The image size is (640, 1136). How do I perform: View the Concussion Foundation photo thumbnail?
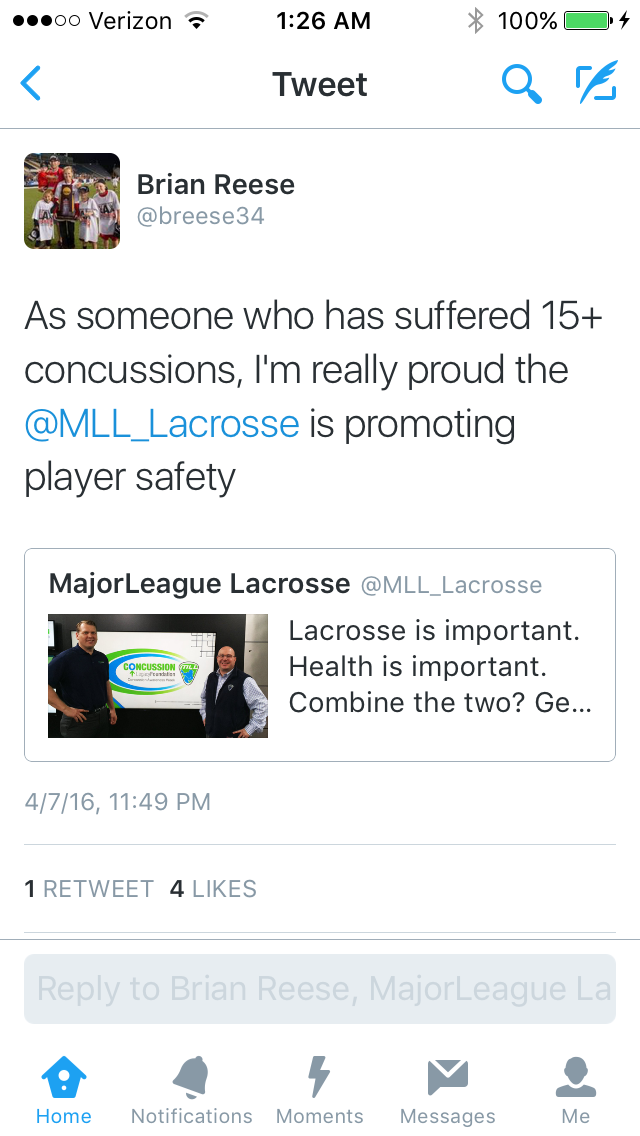(x=158, y=675)
